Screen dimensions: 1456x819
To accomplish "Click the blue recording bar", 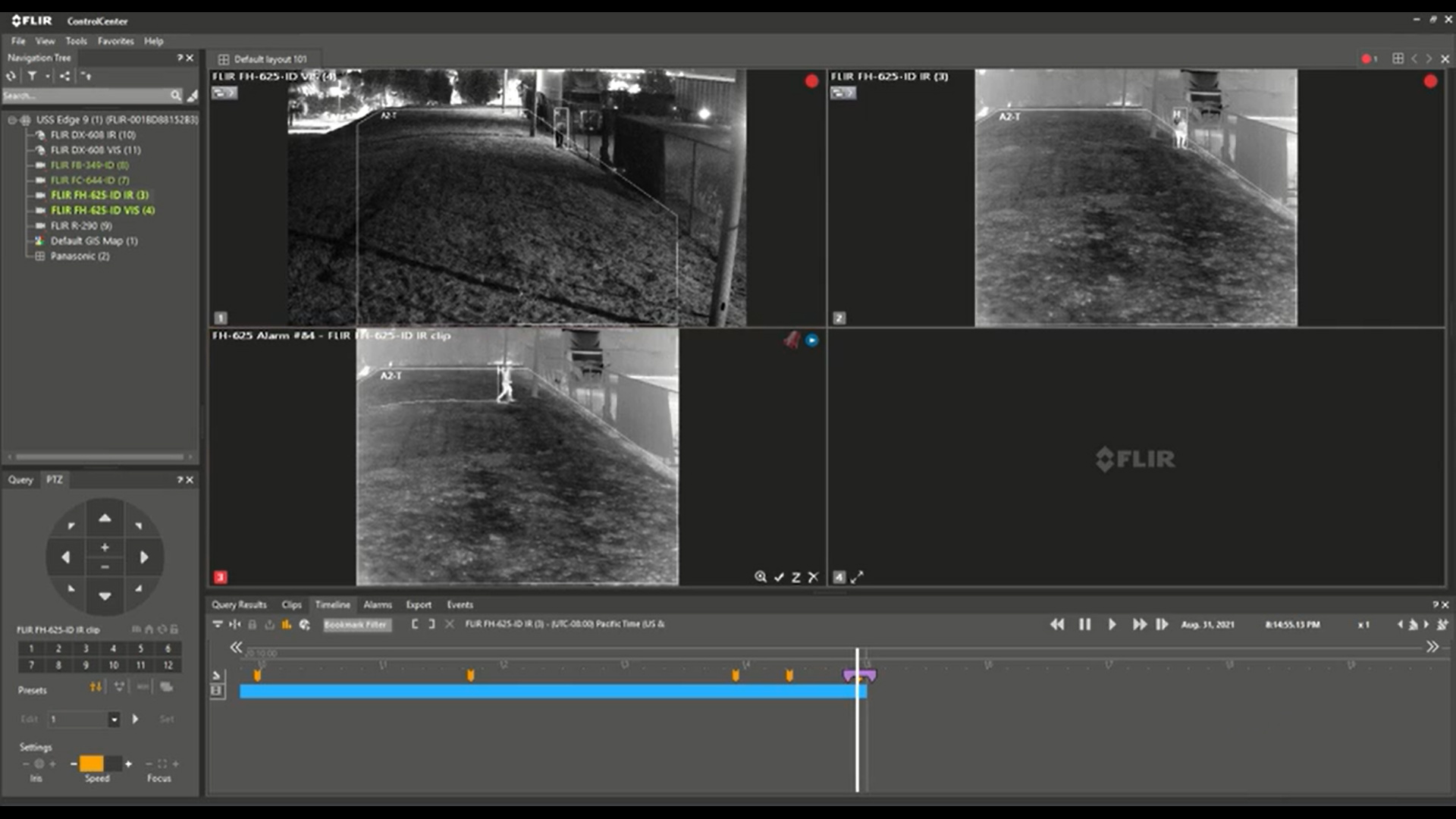I will pyautogui.click(x=553, y=691).
